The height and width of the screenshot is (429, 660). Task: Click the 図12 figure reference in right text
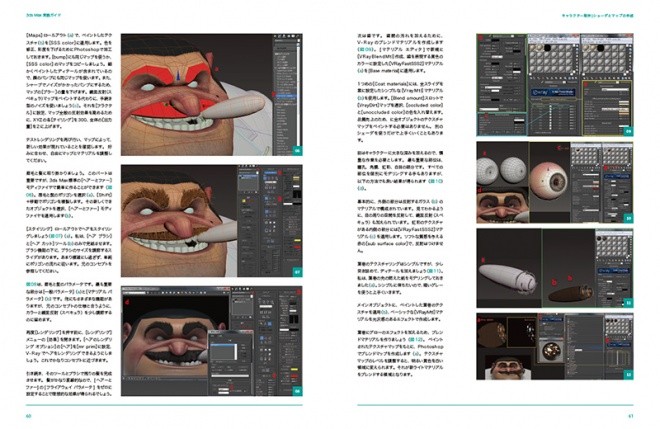point(413,339)
